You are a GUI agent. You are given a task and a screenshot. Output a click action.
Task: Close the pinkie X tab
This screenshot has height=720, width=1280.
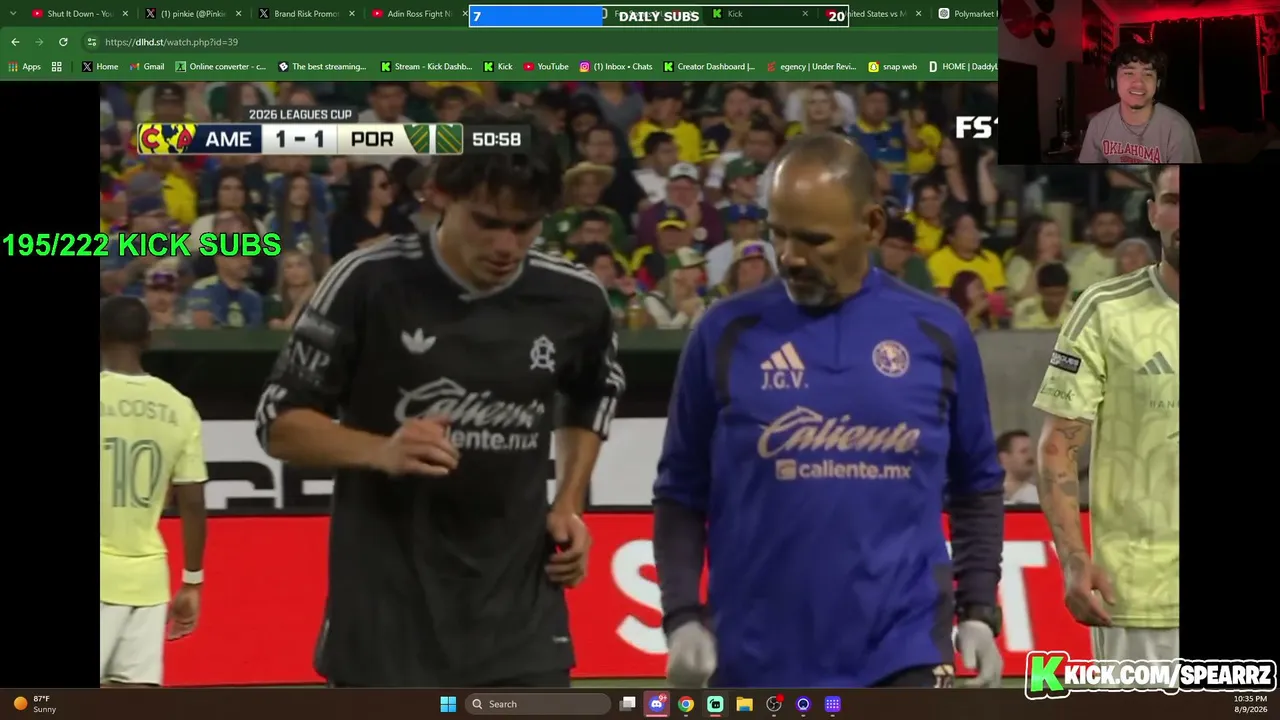click(x=238, y=14)
